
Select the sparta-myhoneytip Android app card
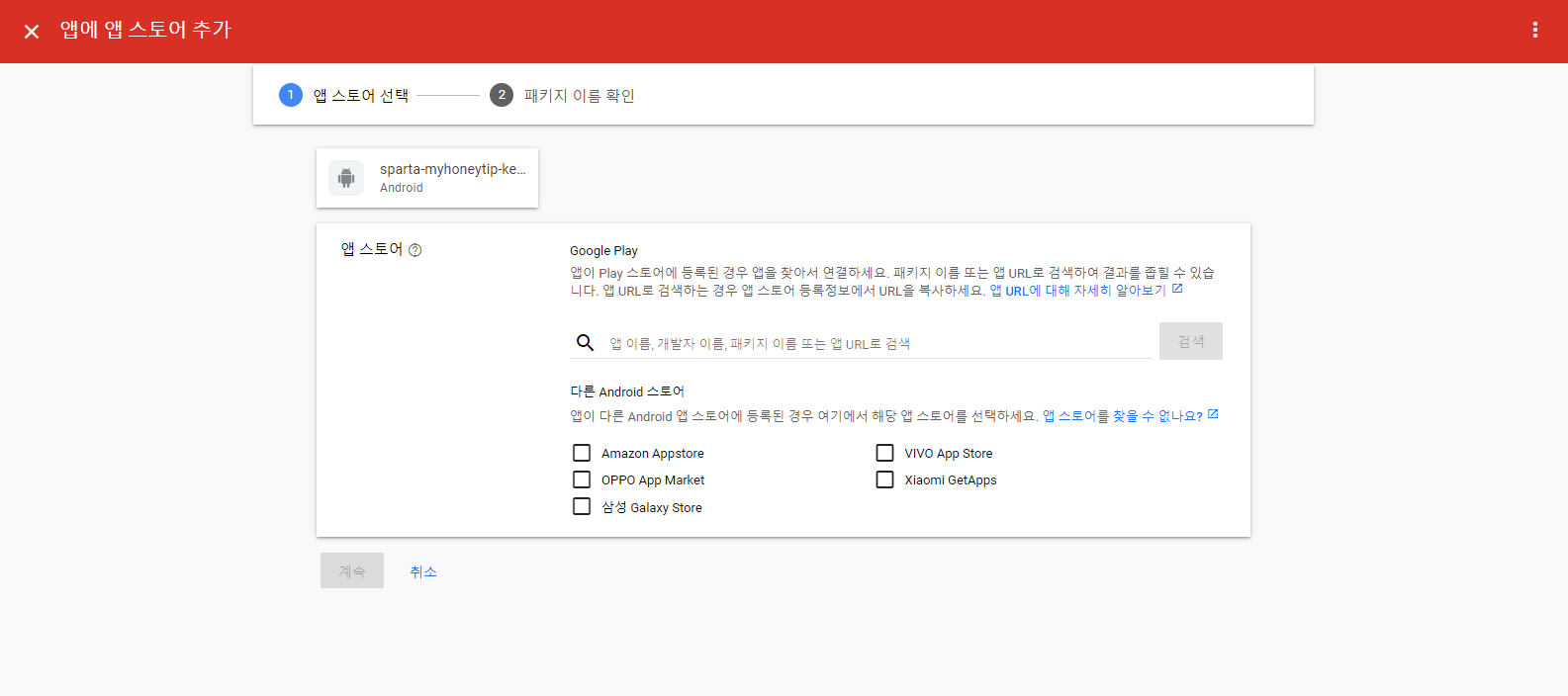(x=427, y=178)
